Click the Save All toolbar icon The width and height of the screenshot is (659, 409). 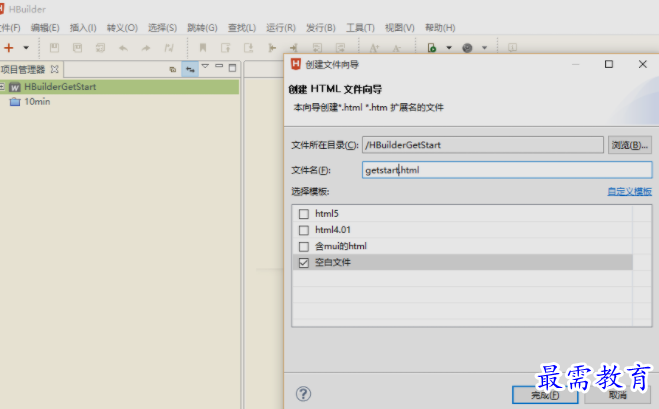[x=100, y=47]
